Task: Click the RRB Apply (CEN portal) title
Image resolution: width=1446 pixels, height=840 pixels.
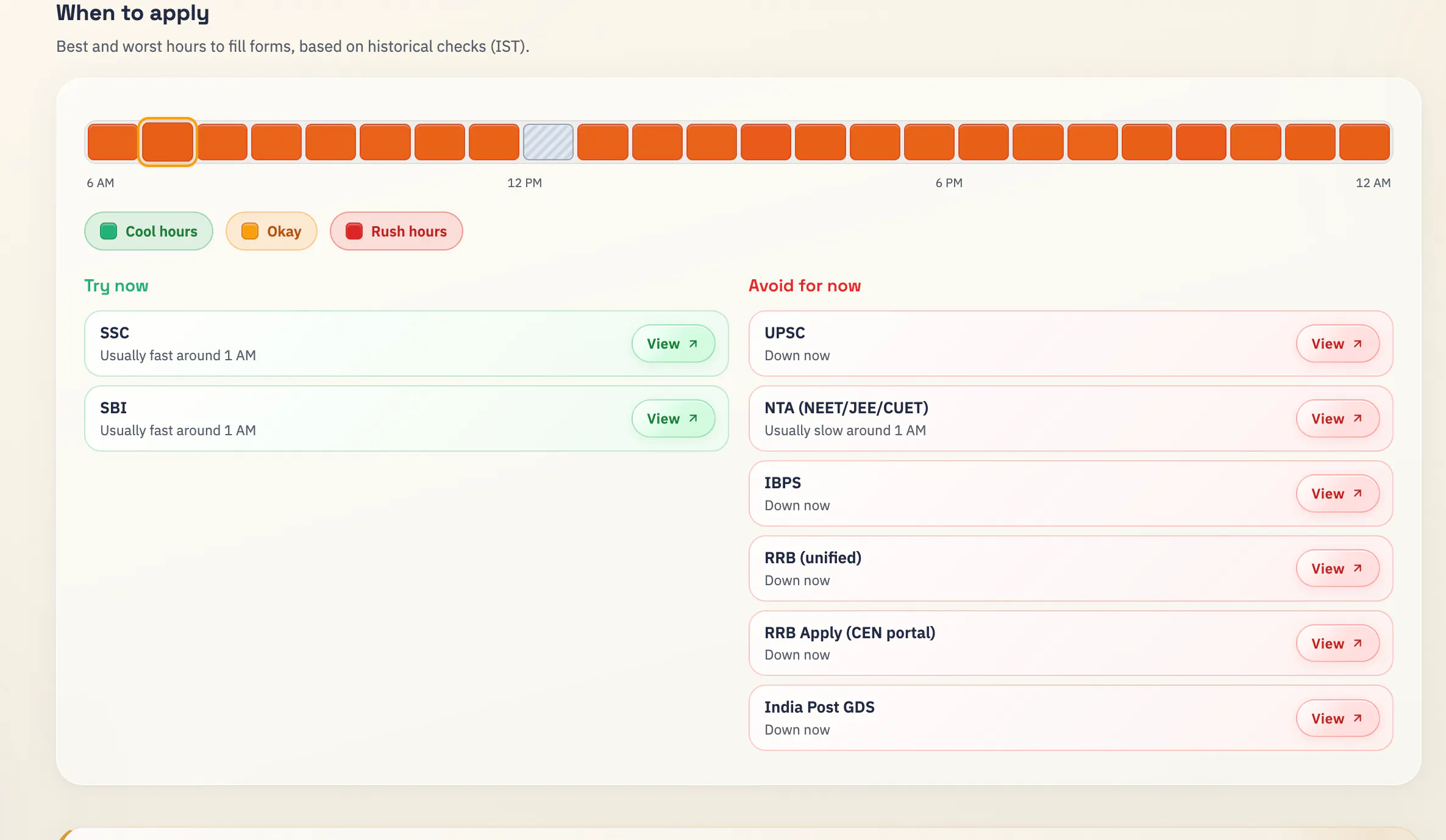Action: tap(850, 633)
